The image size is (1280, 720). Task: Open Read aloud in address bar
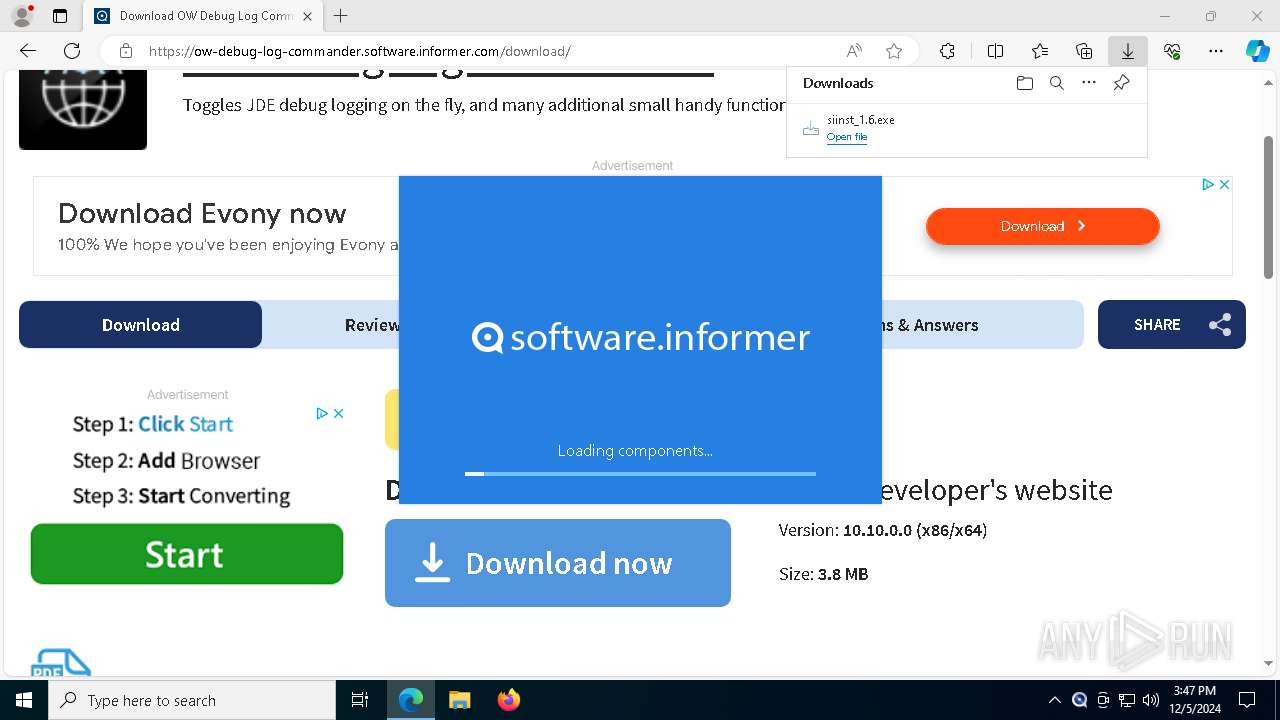coord(854,51)
